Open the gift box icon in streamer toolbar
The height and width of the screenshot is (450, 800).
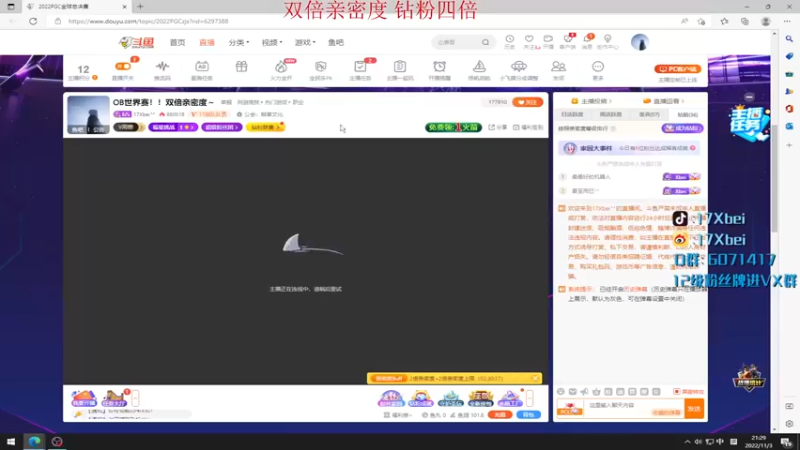[x=241, y=66]
